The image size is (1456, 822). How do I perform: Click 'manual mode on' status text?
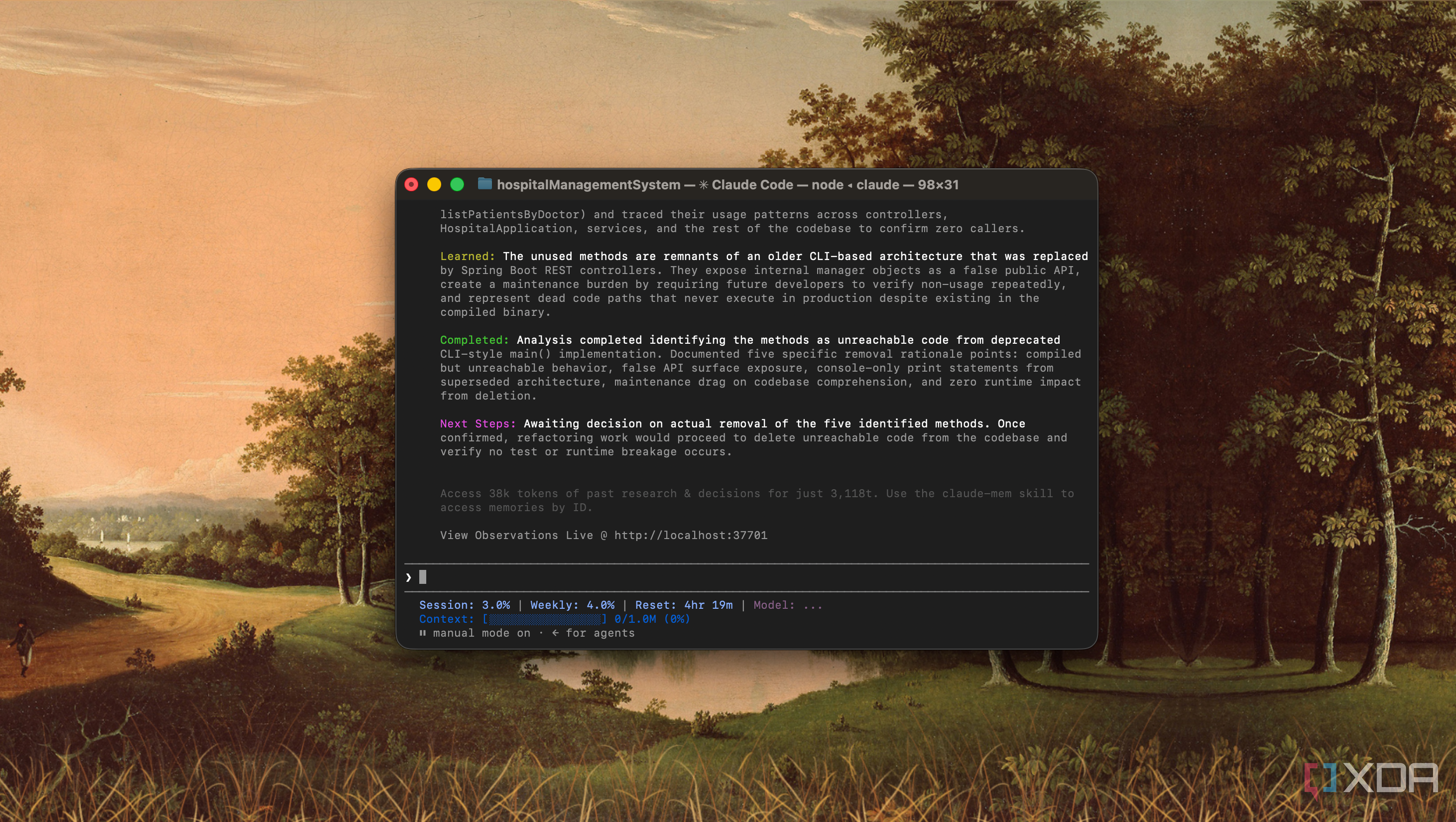click(x=482, y=633)
